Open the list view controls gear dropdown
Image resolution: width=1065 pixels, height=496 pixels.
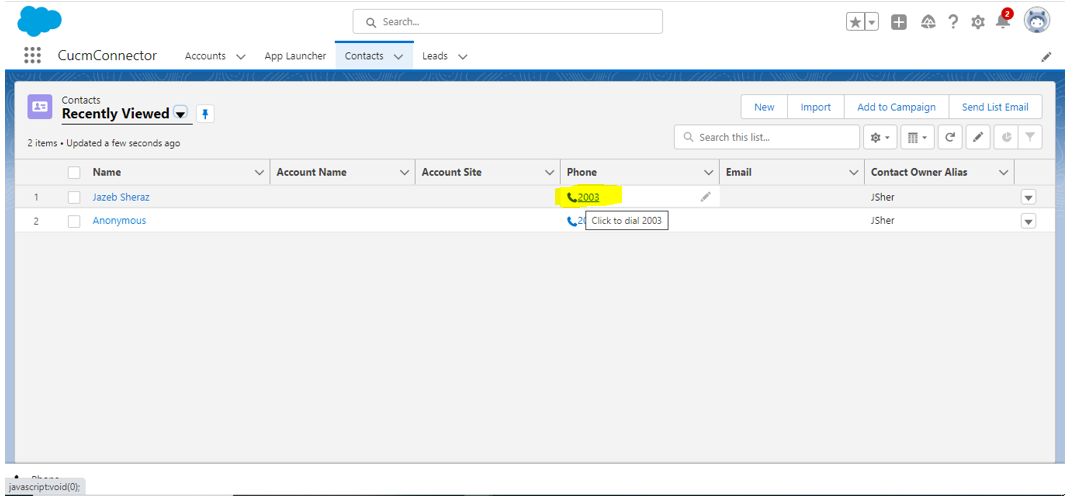pos(879,137)
